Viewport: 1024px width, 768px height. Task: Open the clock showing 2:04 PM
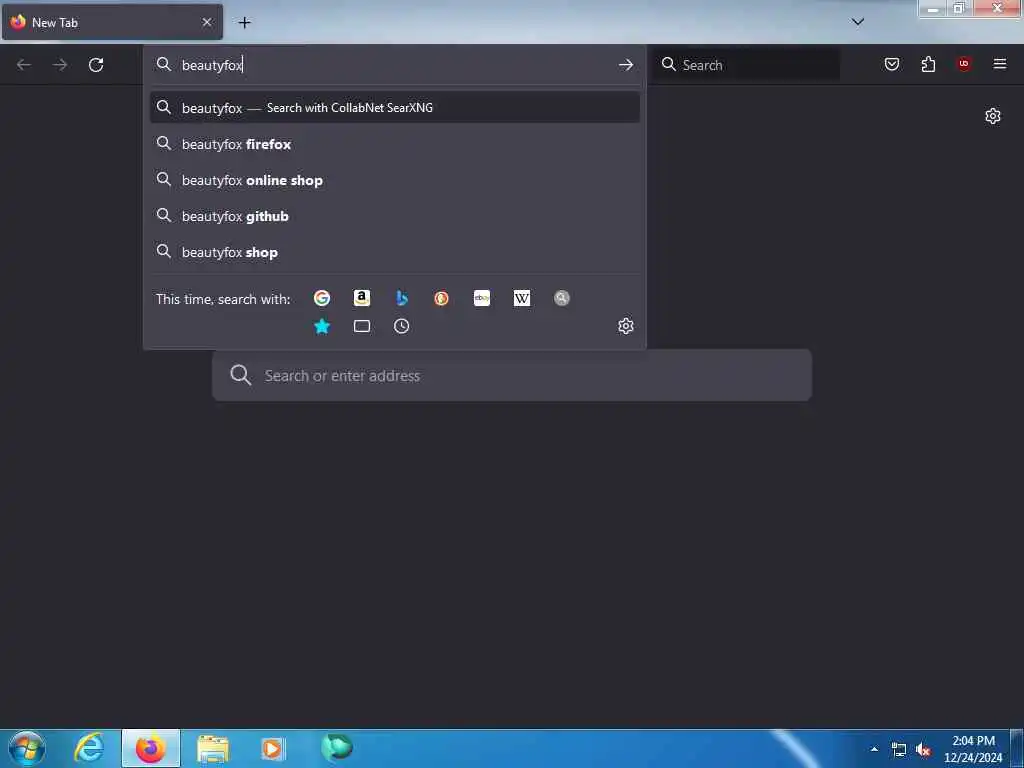(x=973, y=749)
